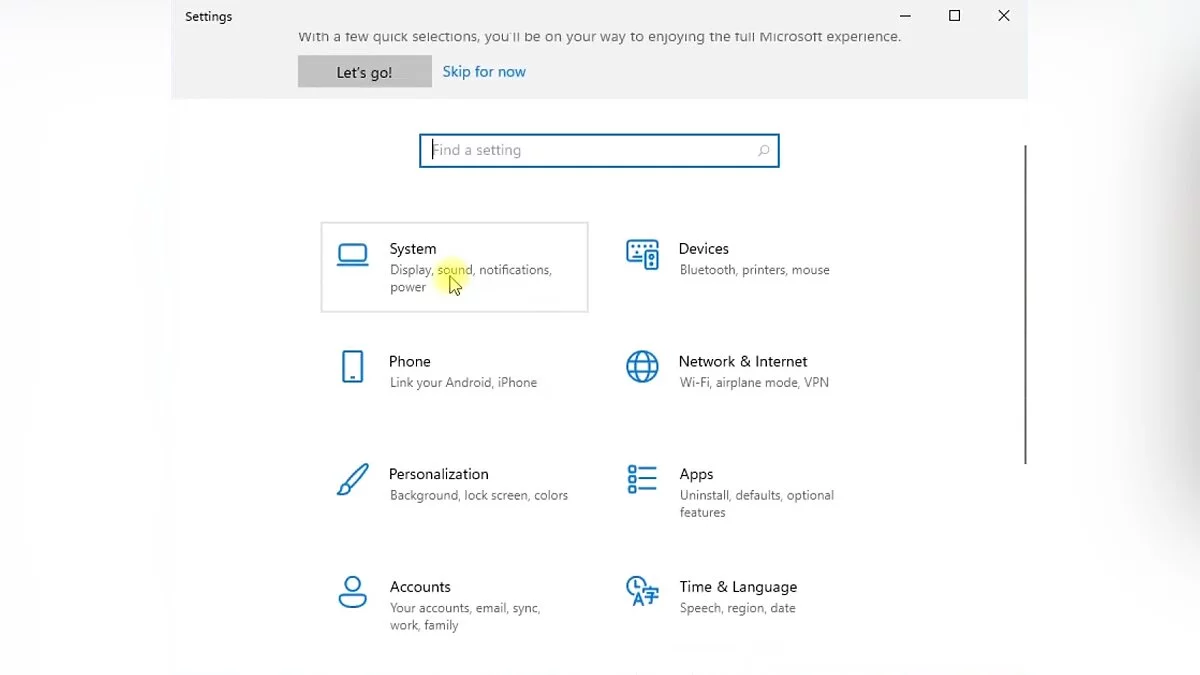The height and width of the screenshot is (675, 1200).
Task: Select the Network & Internet title text
Action: tap(743, 362)
